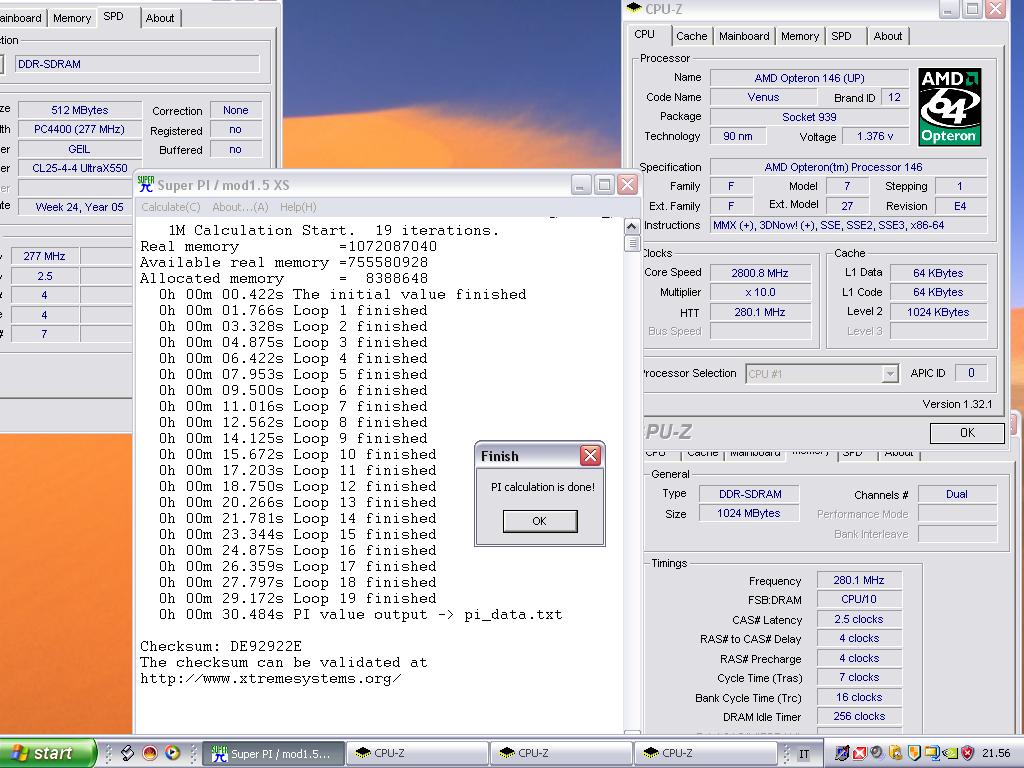
Task: Click the red X icon in the system tray
Action: (859, 753)
